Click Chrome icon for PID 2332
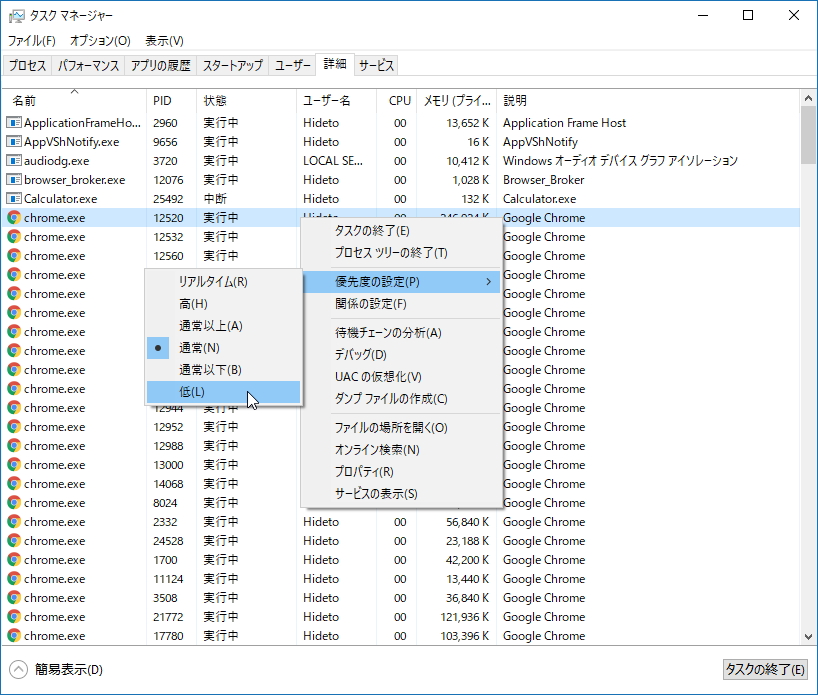The image size is (818, 695). tap(14, 522)
